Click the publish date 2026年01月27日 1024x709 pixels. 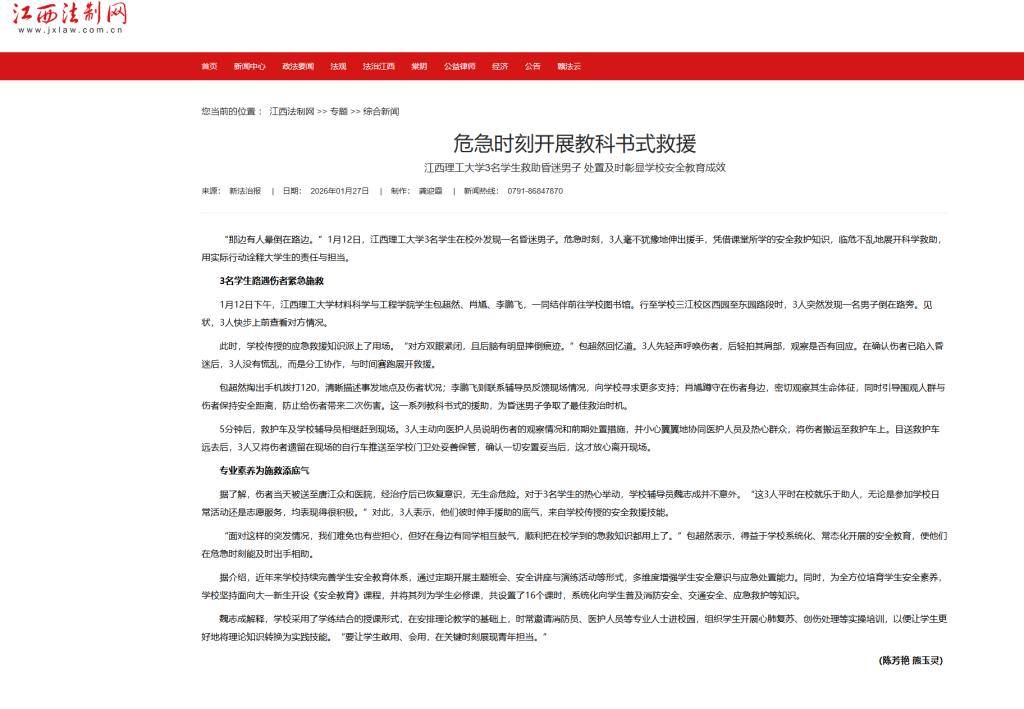340,190
